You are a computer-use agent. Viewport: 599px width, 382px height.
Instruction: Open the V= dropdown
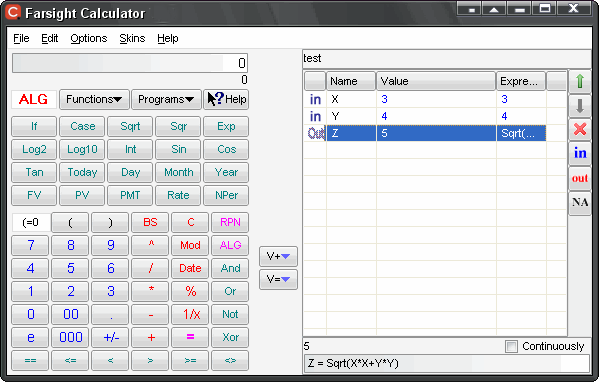click(278, 279)
